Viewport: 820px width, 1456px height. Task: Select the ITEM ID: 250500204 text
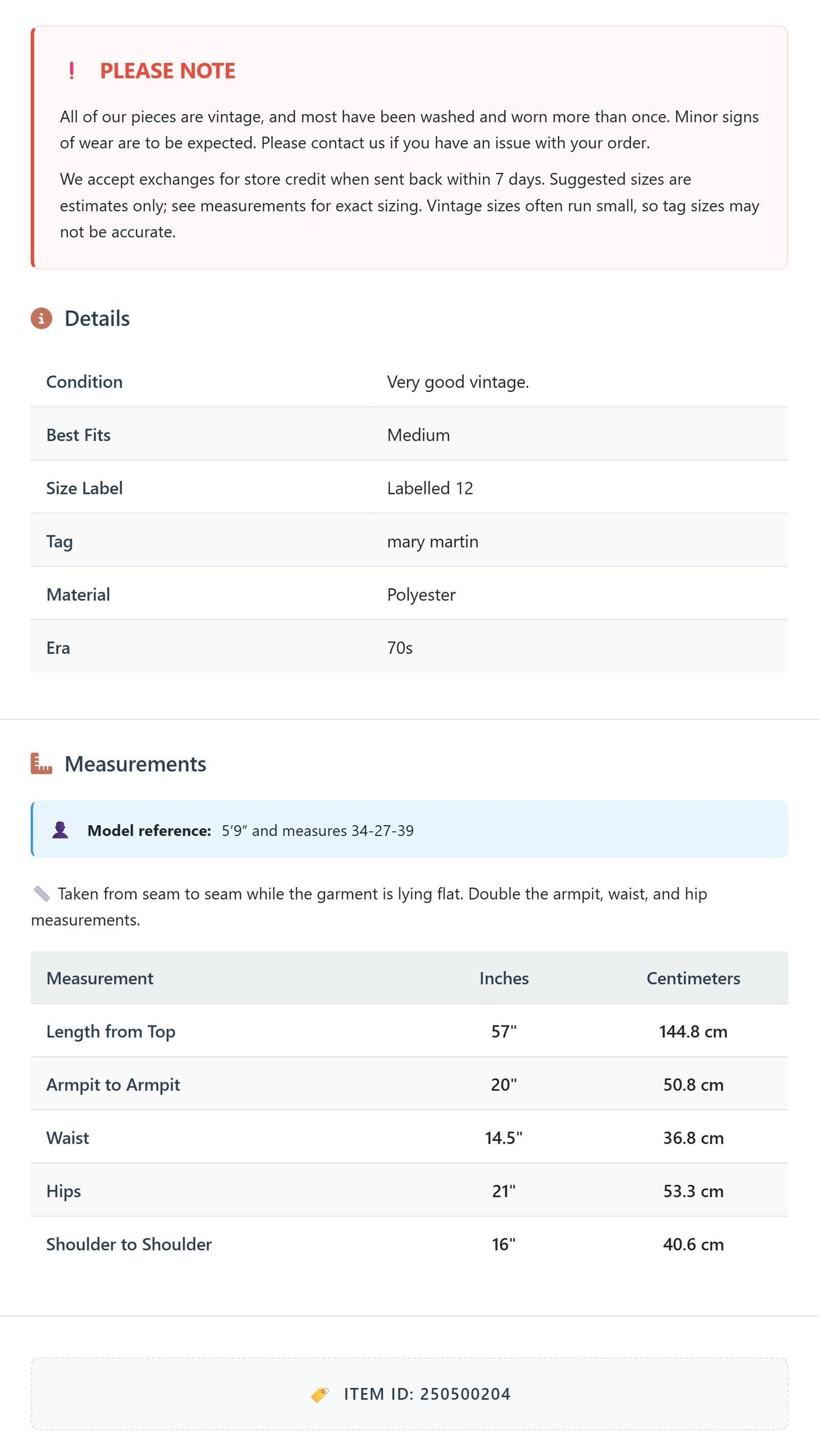coord(427,1395)
